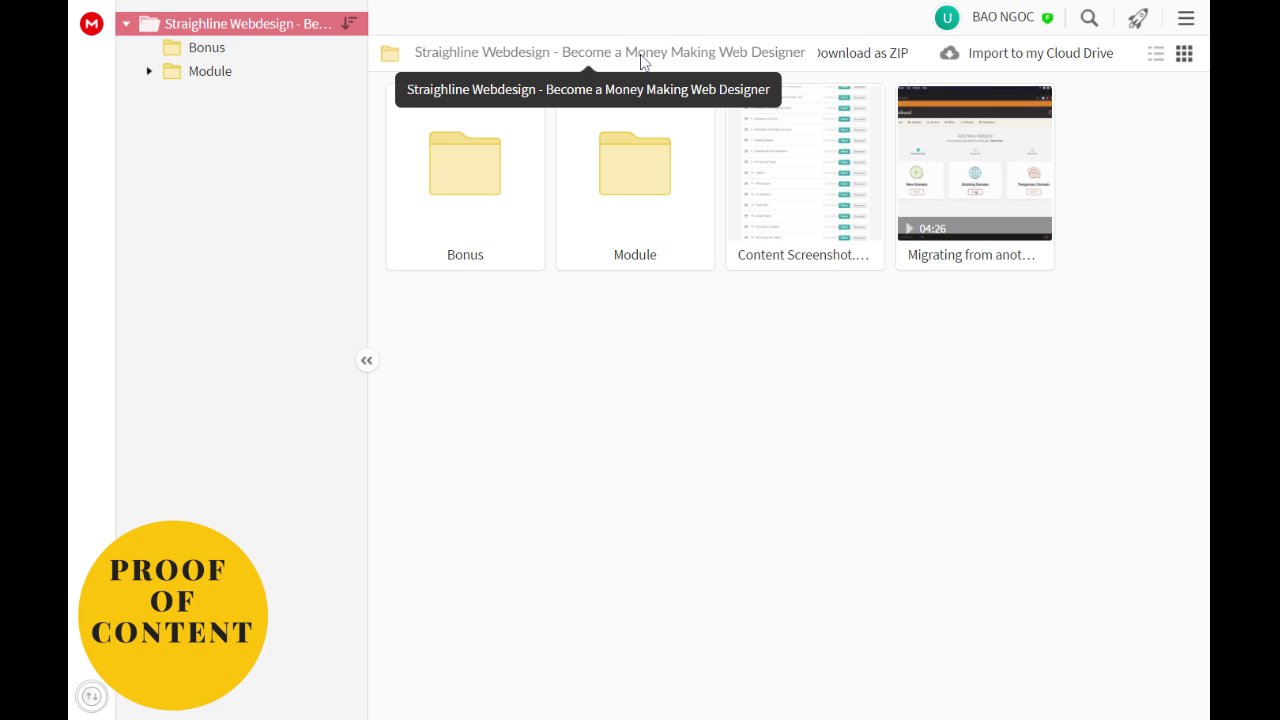Switch to list view
Screen dimensions: 1280x720
(1156, 54)
